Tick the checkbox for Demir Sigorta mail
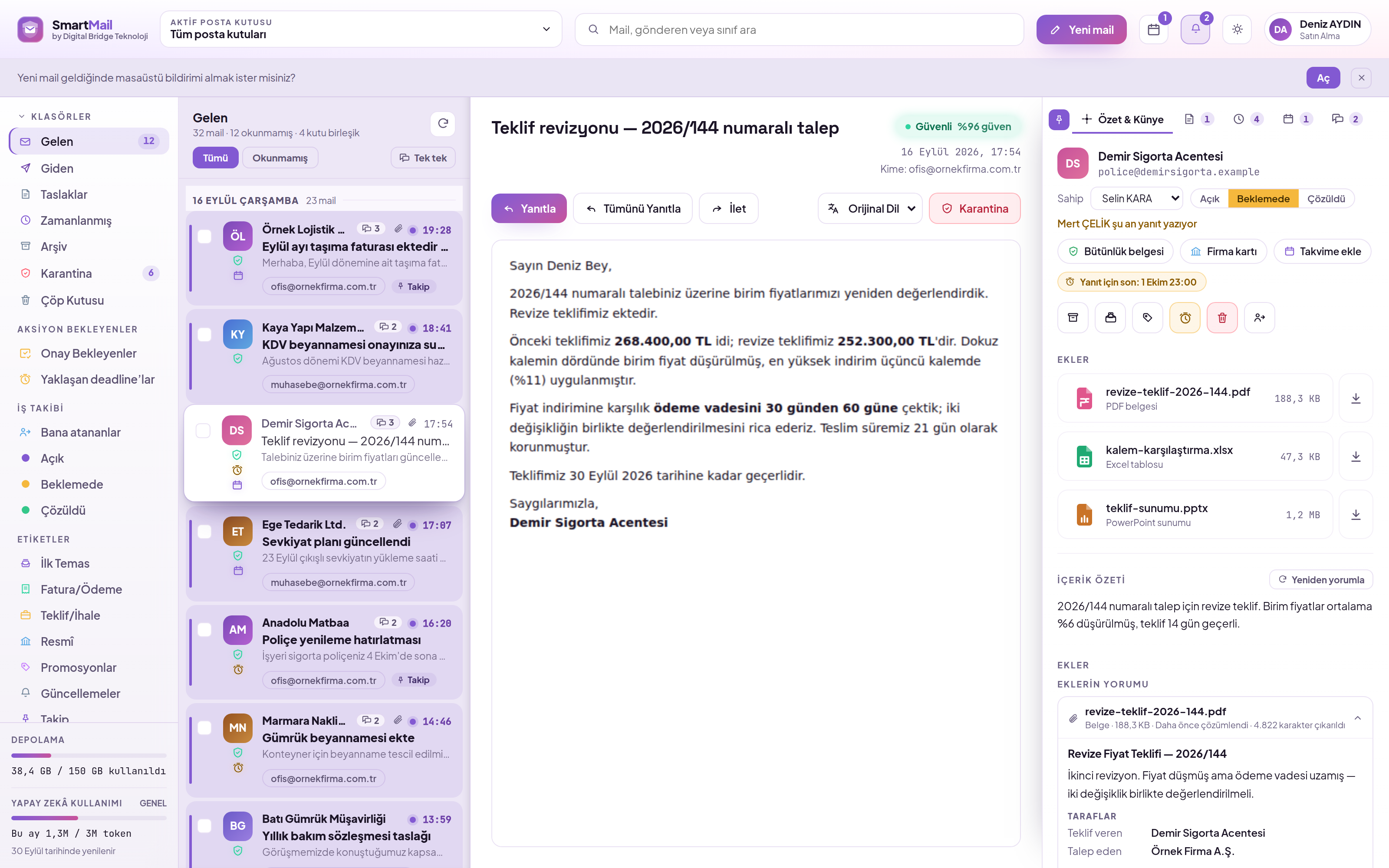The height and width of the screenshot is (868, 1389). click(x=203, y=431)
